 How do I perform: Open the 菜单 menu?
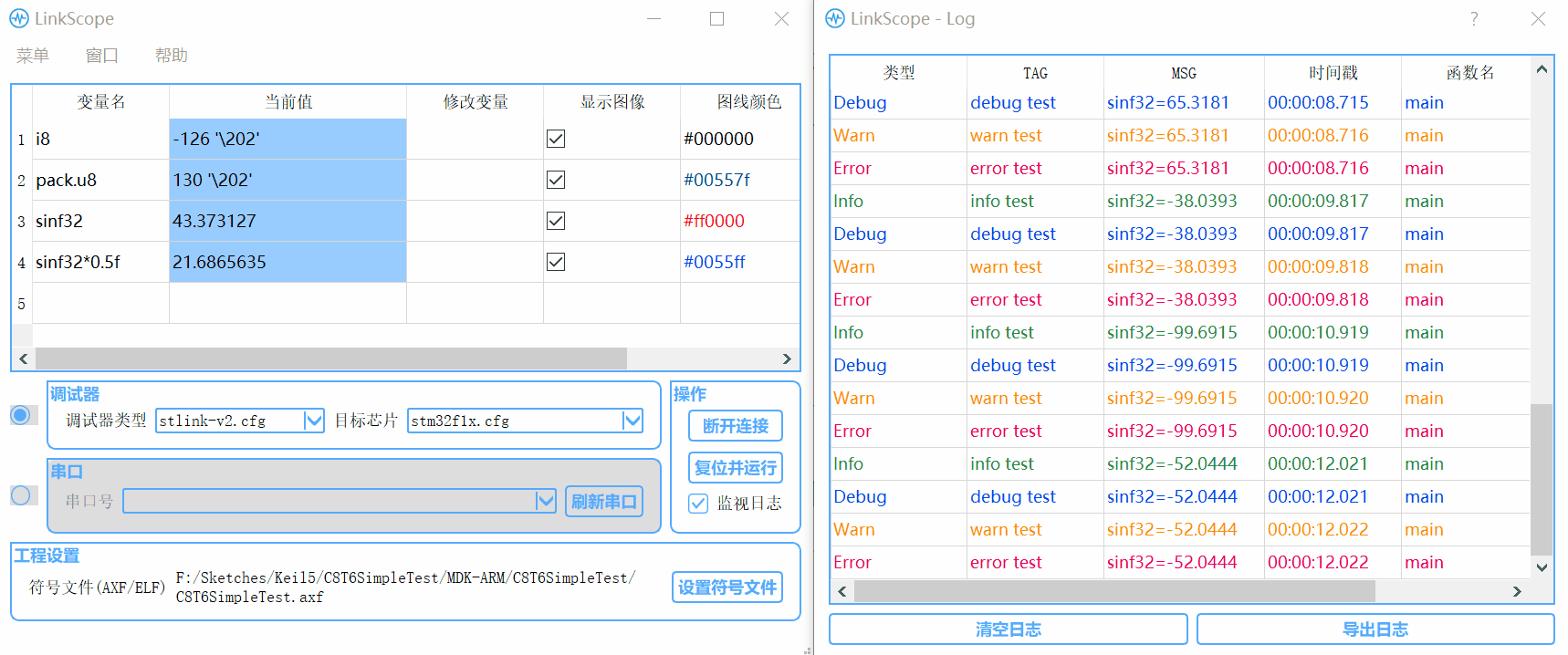click(x=33, y=56)
